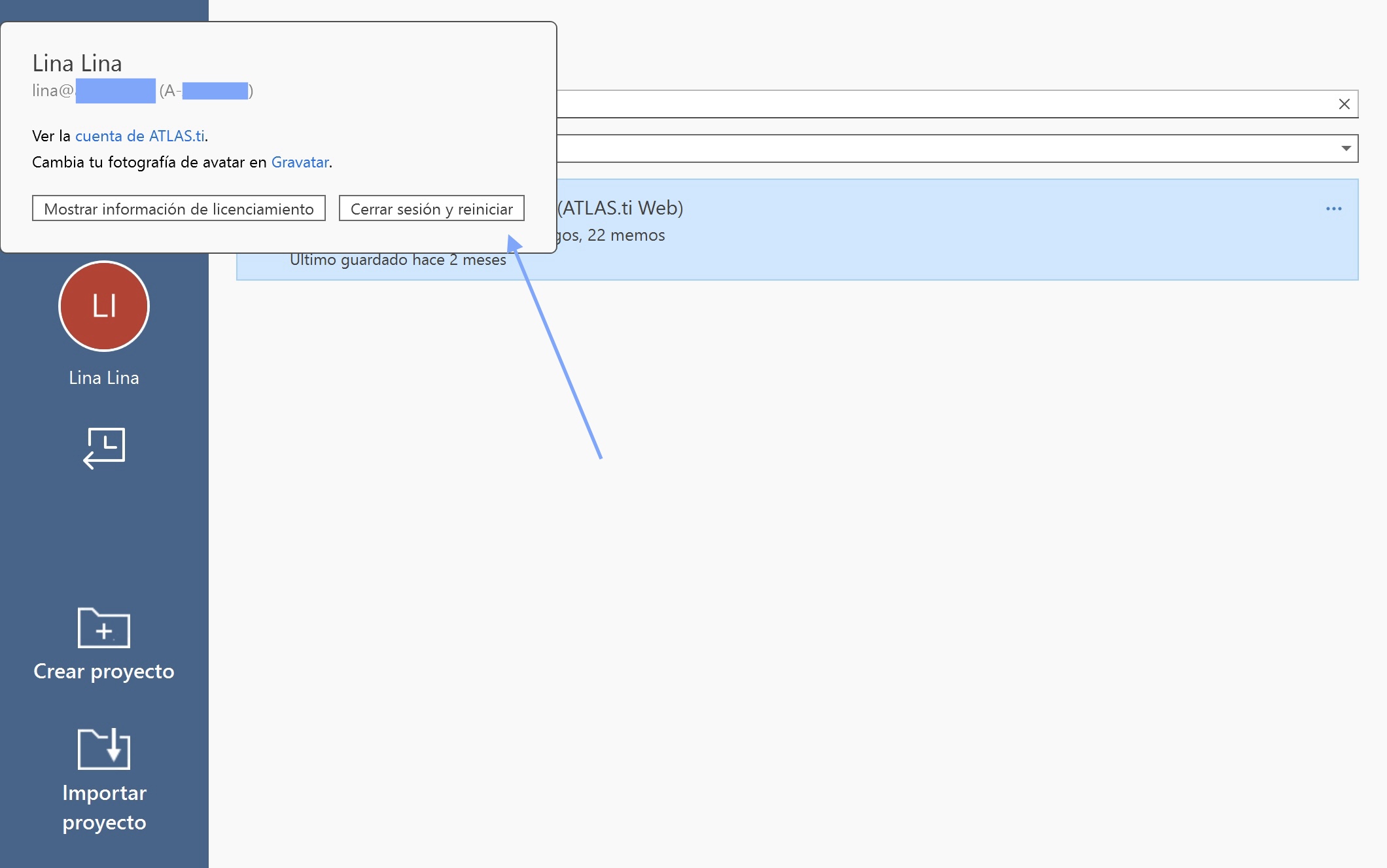Click the 22 memos project details text
The width and height of the screenshot is (1387, 868).
pyautogui.click(x=625, y=235)
